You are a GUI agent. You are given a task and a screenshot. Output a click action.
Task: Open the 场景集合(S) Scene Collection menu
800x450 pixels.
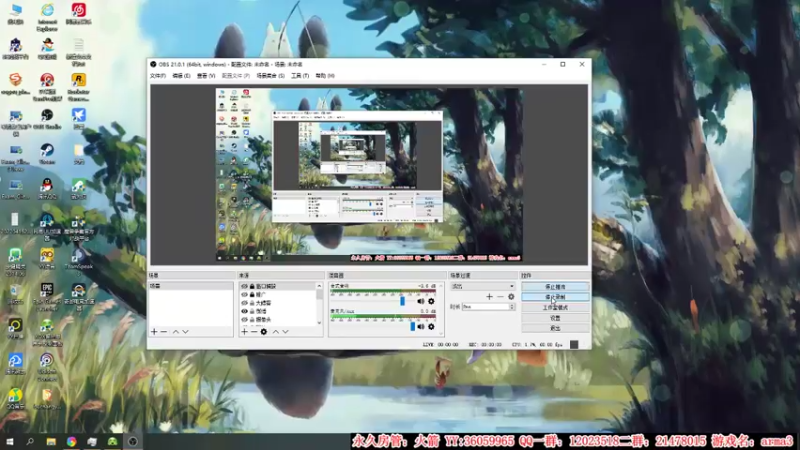[270, 76]
